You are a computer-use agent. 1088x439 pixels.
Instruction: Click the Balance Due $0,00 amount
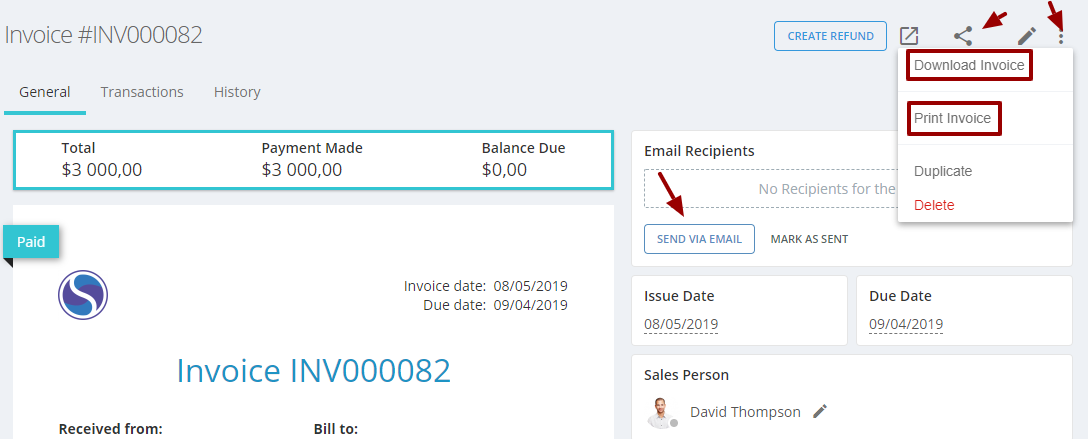click(504, 169)
